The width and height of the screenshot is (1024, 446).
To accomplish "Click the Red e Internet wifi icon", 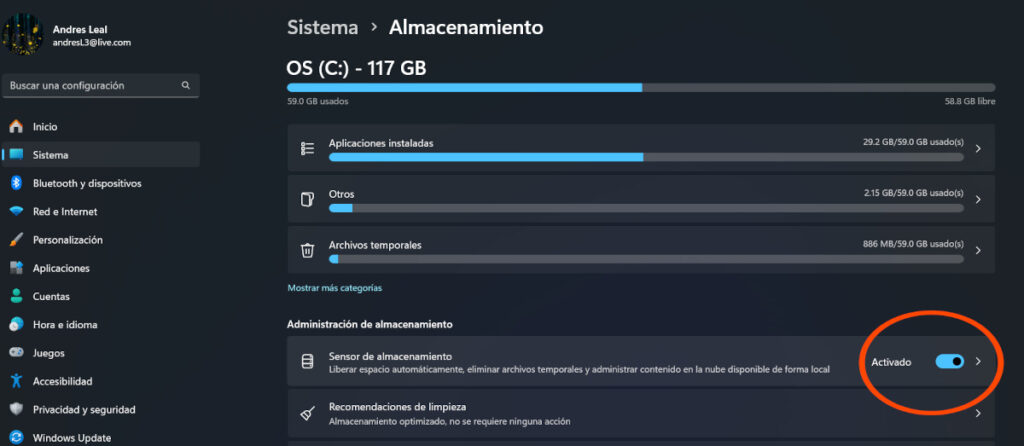I will pos(16,212).
